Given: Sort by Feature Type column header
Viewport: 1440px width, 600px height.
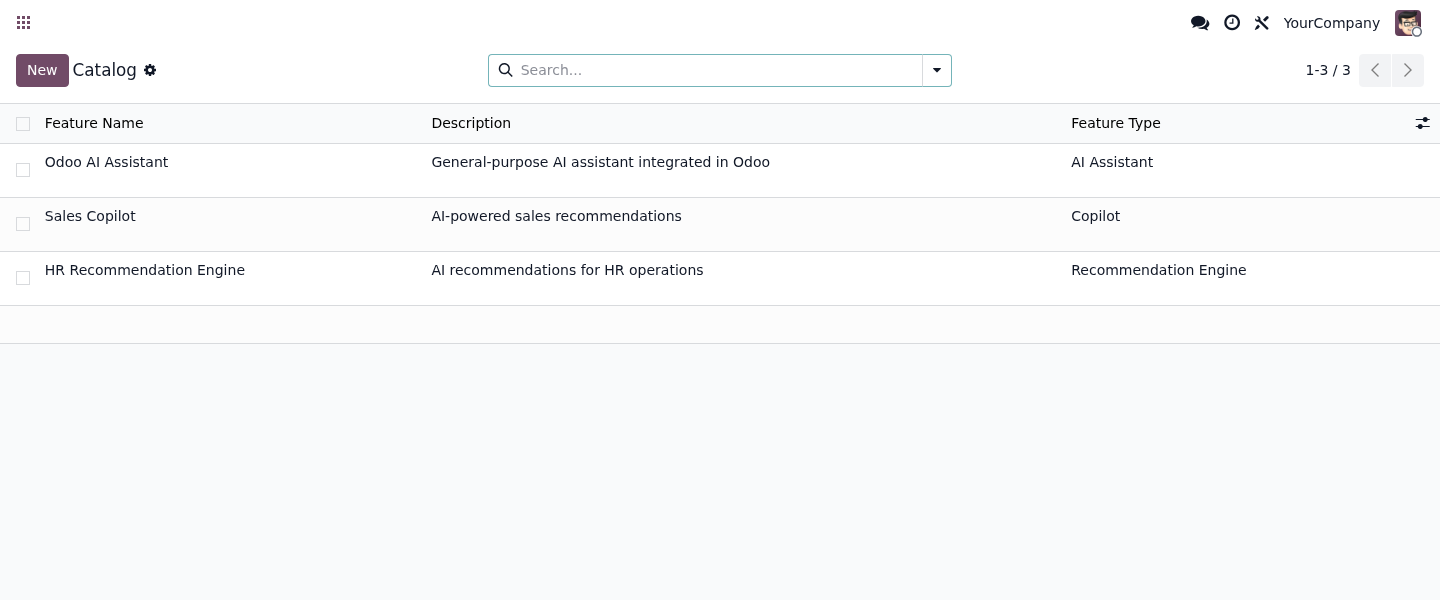Looking at the screenshot, I should pyautogui.click(x=1116, y=123).
